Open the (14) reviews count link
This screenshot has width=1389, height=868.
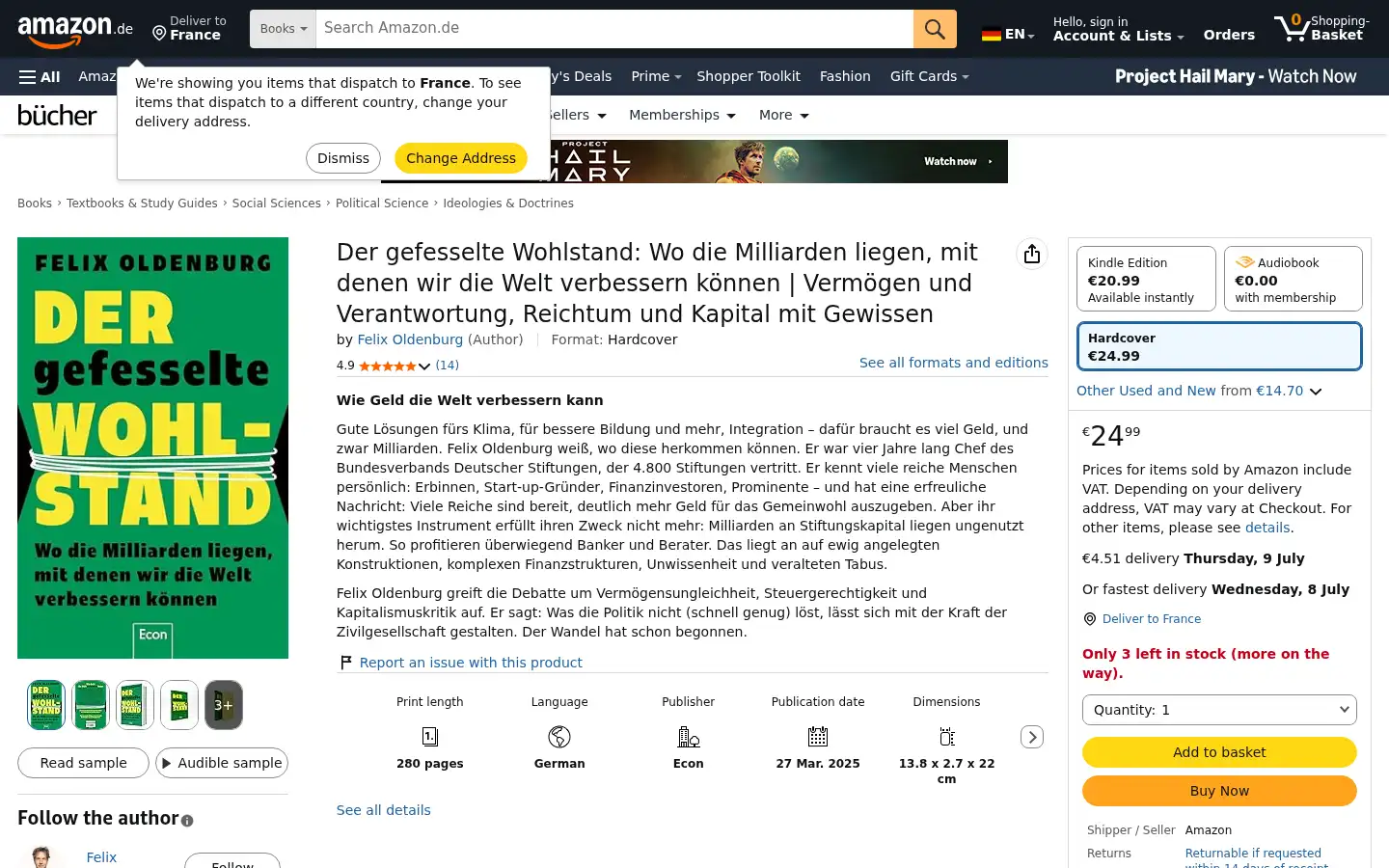pos(448,366)
